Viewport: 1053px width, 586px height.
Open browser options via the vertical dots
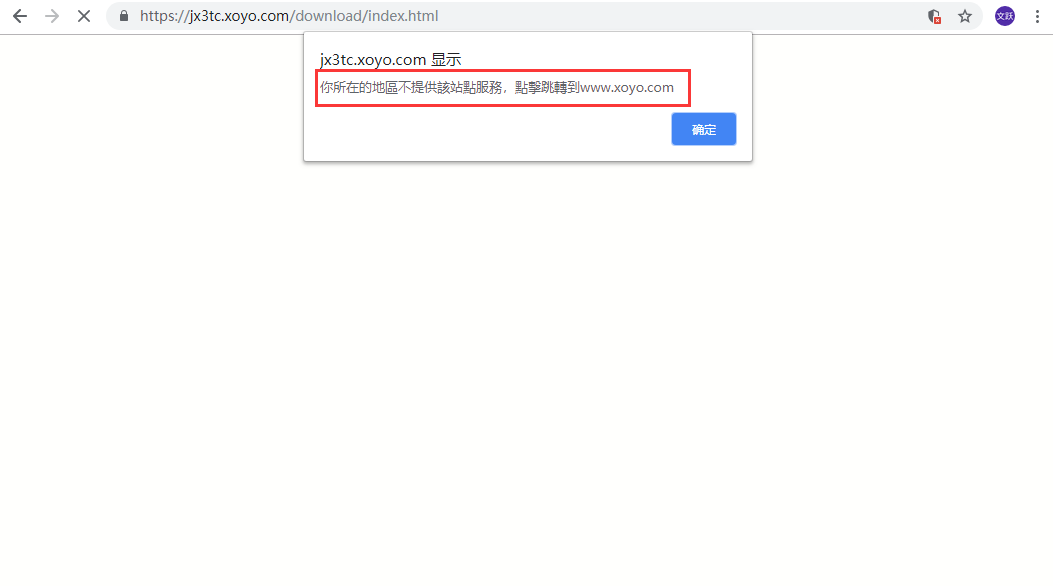(x=1037, y=16)
